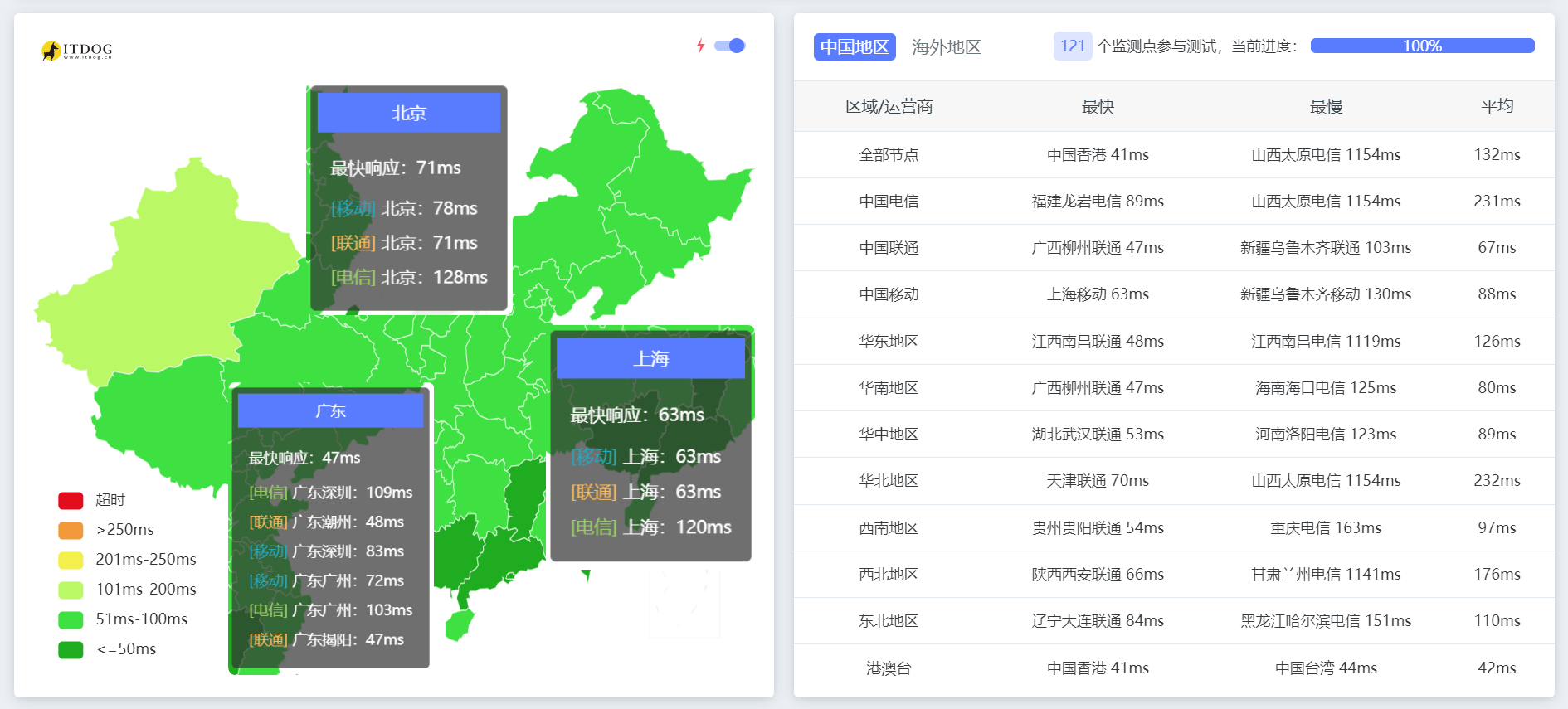
Task: Sort by the 最慢 column header
Action: (x=1326, y=106)
